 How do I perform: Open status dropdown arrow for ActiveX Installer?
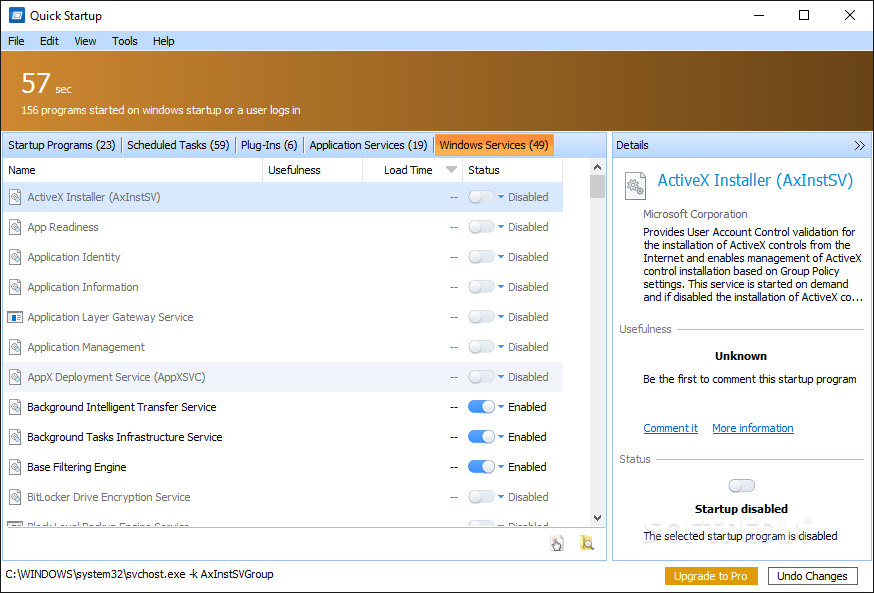[501, 197]
